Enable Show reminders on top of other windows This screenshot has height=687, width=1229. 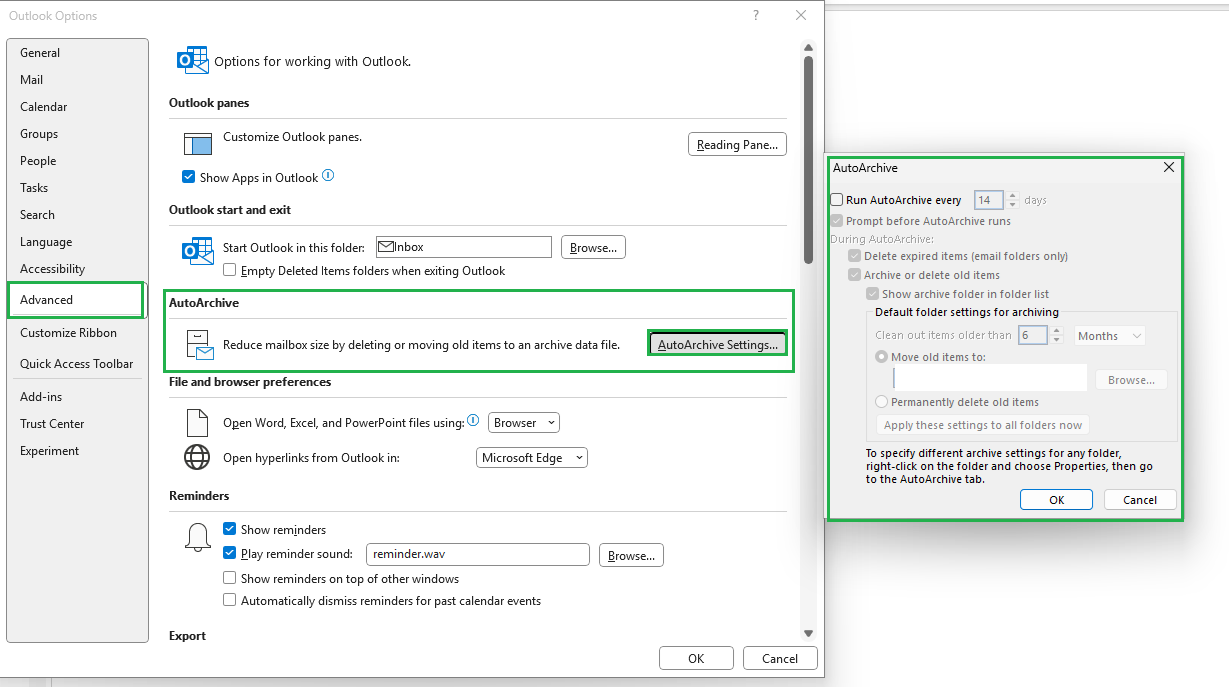[x=230, y=578]
